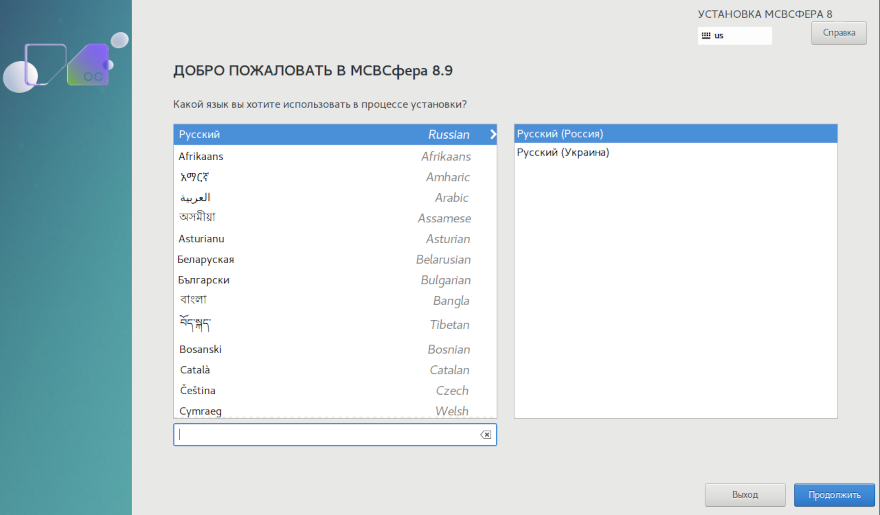Image resolution: width=880 pixels, height=515 pixels.
Task: Select Български (Bulgarian) language
Action: point(334,280)
